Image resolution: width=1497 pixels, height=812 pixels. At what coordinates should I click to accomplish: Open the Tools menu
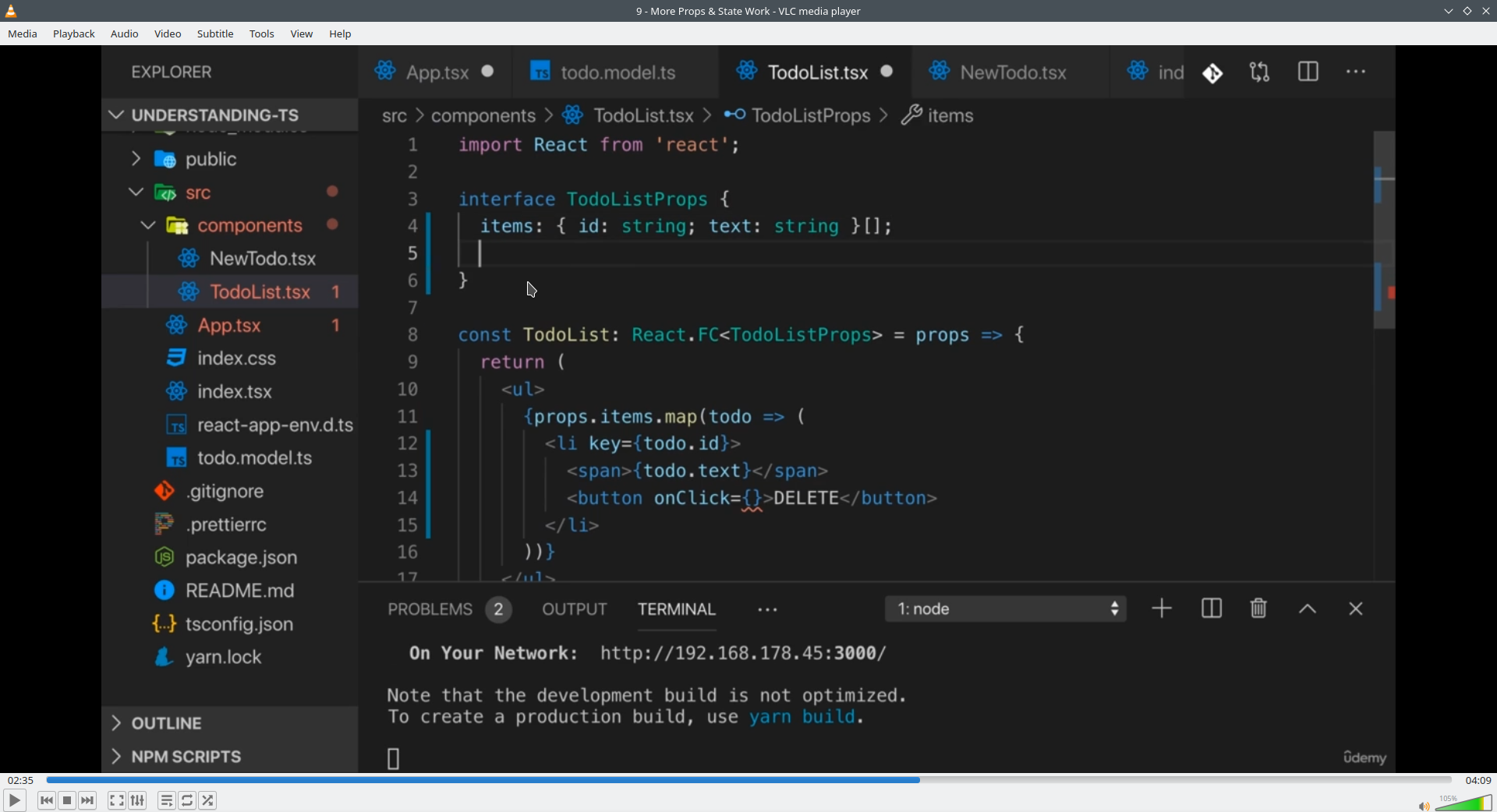[x=262, y=34]
